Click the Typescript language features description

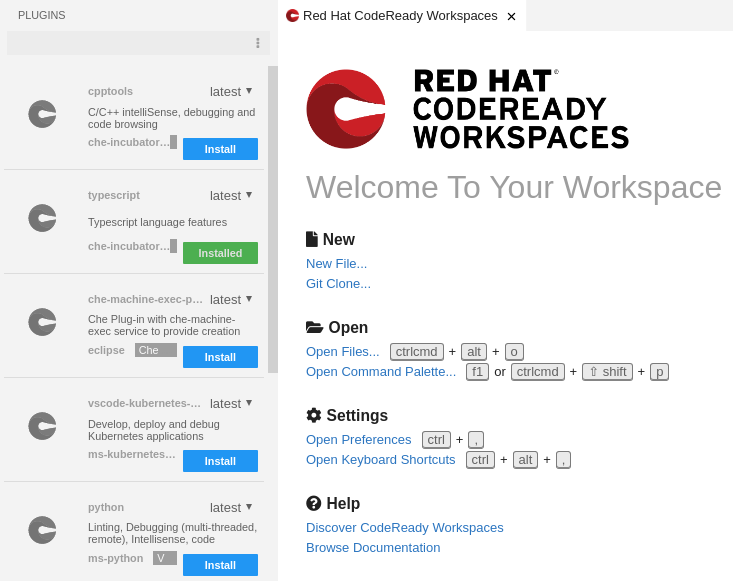158,222
